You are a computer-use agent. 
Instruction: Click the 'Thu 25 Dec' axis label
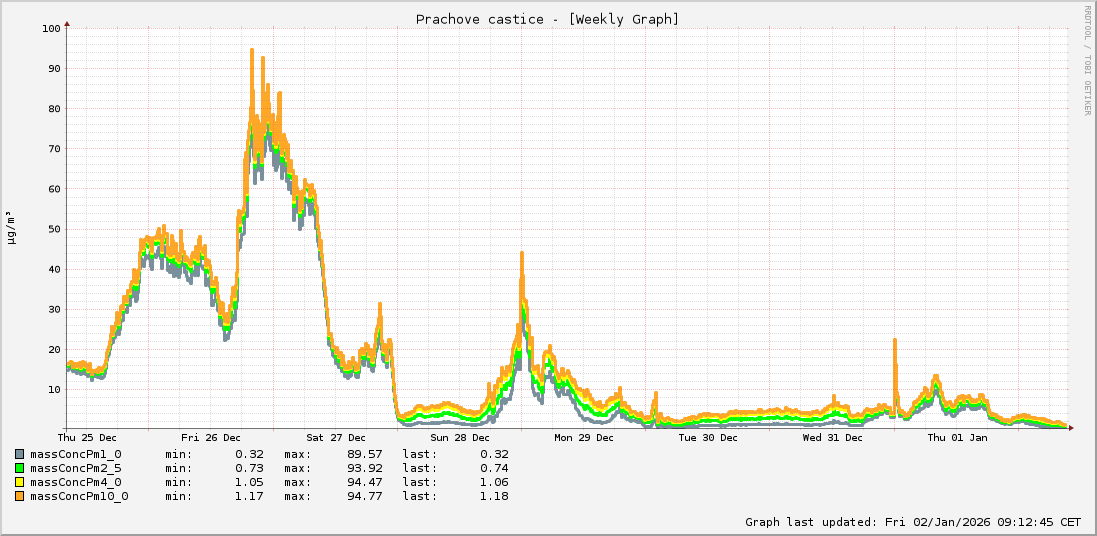pyautogui.click(x=87, y=438)
